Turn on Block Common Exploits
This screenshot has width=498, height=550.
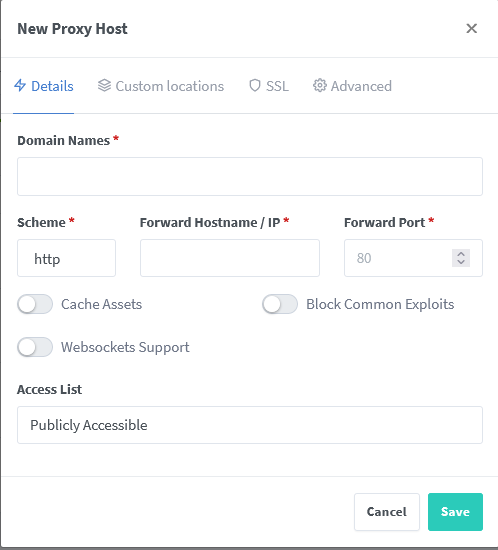click(x=280, y=304)
